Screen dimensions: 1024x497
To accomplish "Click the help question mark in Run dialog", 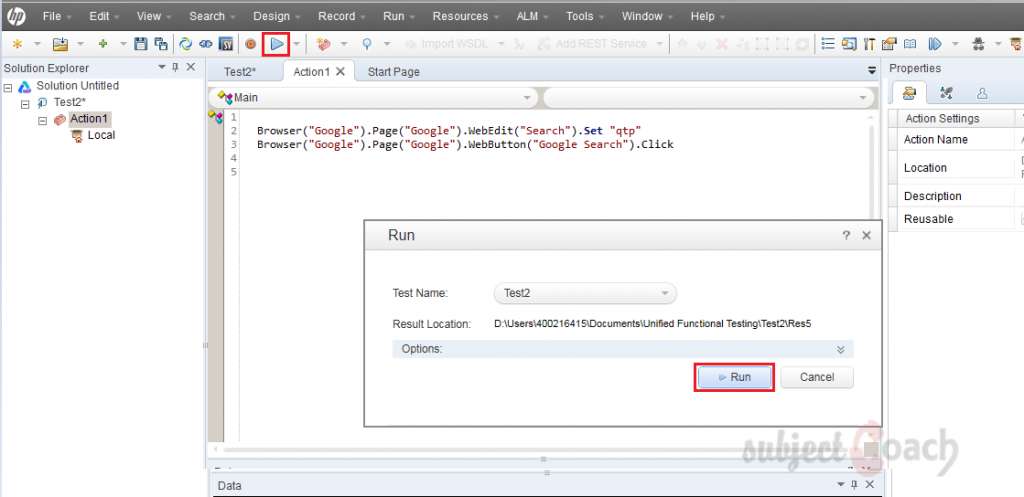I will pos(846,236).
